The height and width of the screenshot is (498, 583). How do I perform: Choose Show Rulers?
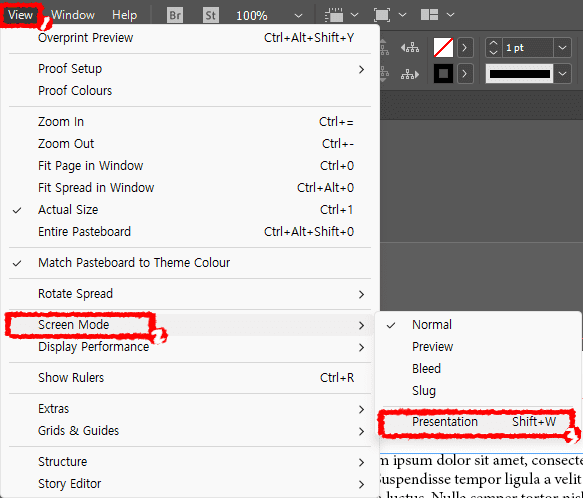coord(190,378)
